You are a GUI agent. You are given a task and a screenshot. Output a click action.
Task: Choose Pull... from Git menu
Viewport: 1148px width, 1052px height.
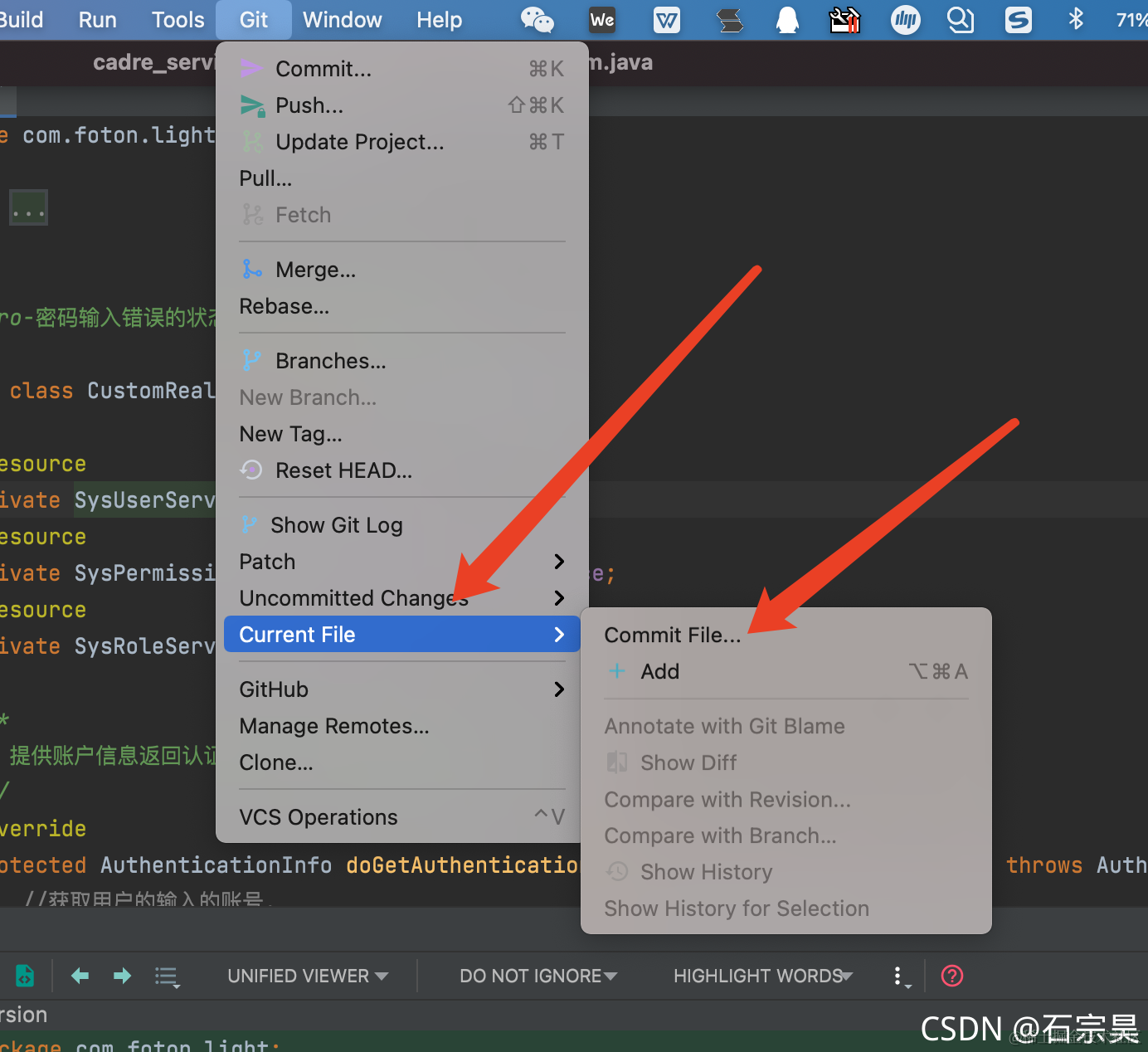click(x=402, y=178)
